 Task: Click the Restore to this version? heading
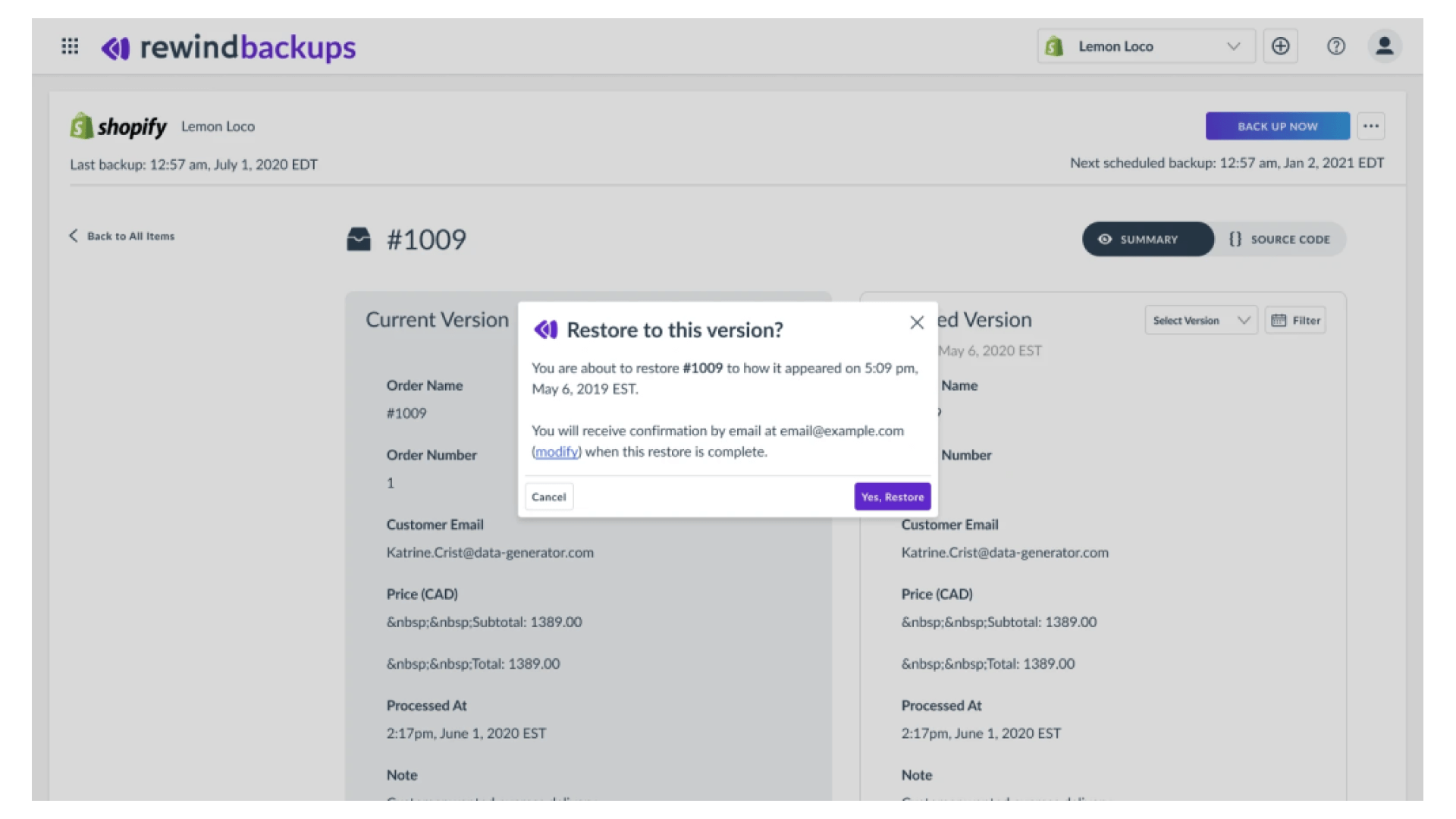click(675, 330)
